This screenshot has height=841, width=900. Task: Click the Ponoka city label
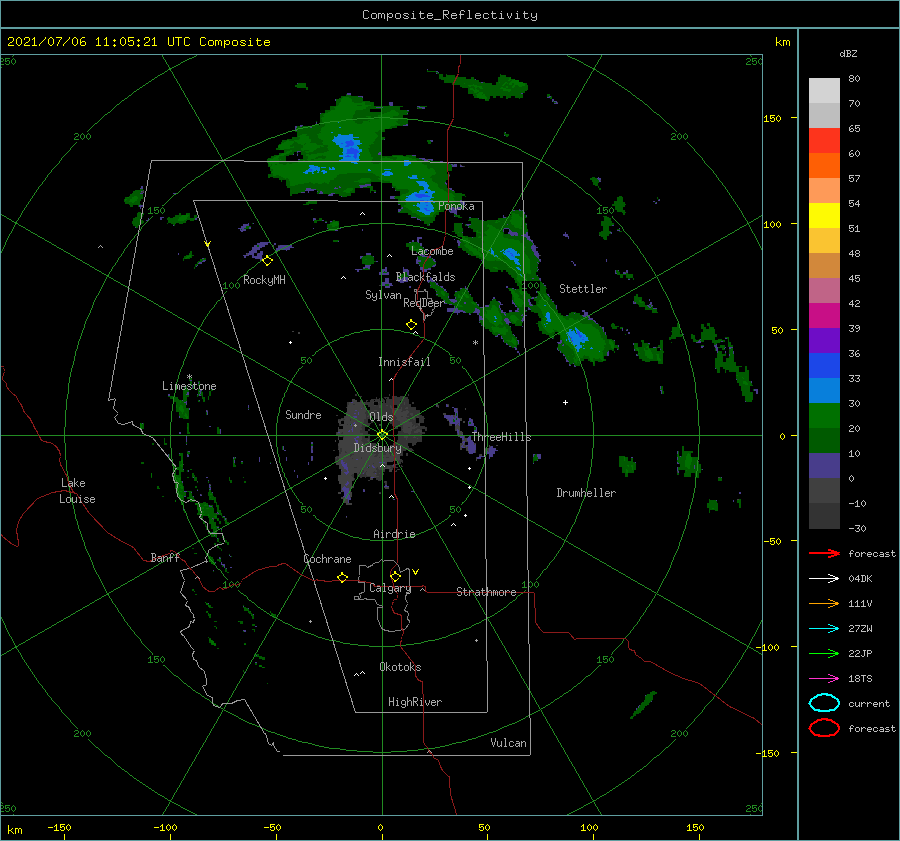pyautogui.click(x=456, y=206)
